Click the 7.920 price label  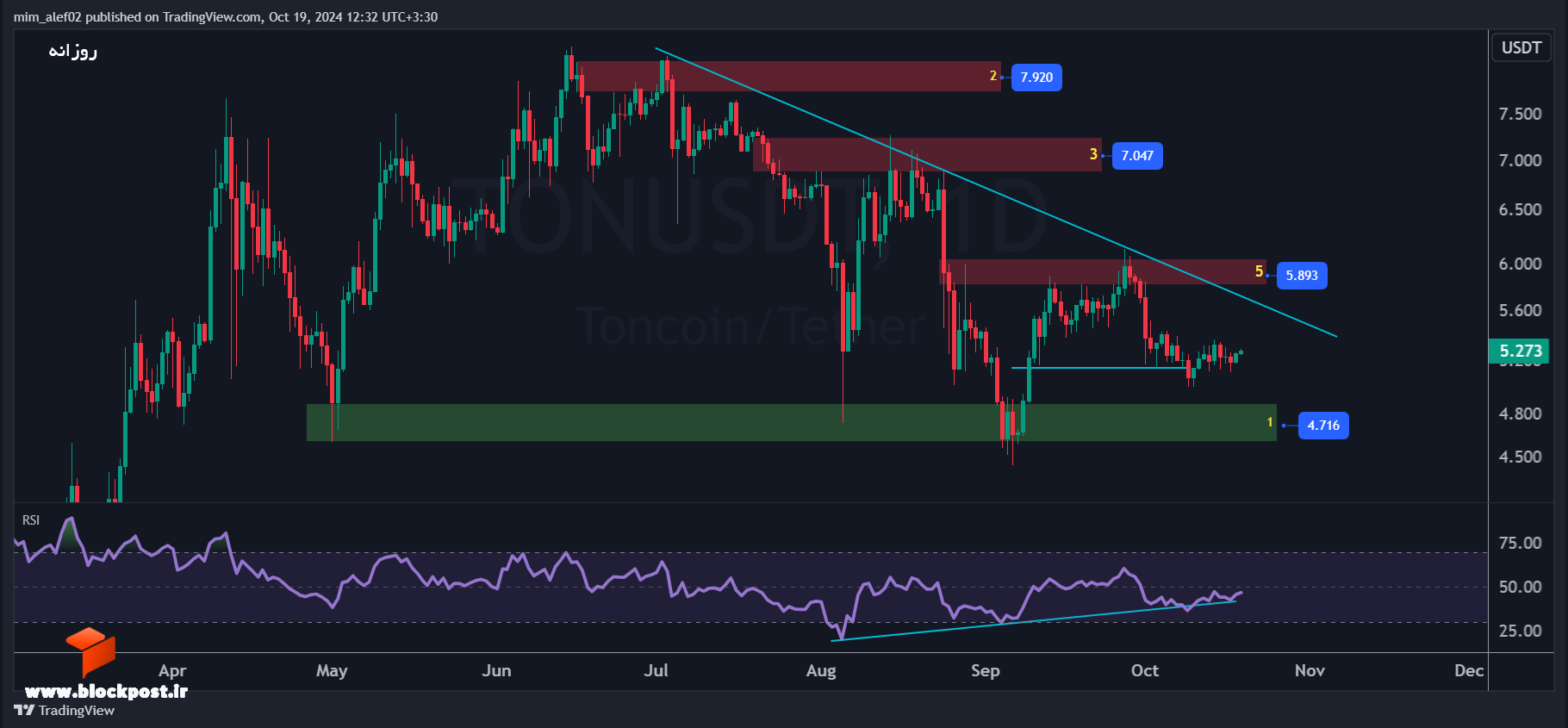1036,78
